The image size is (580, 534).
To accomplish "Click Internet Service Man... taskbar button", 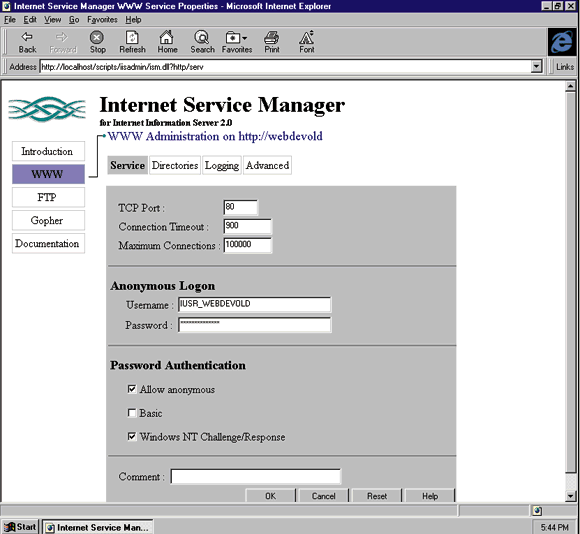I will click(x=98, y=527).
